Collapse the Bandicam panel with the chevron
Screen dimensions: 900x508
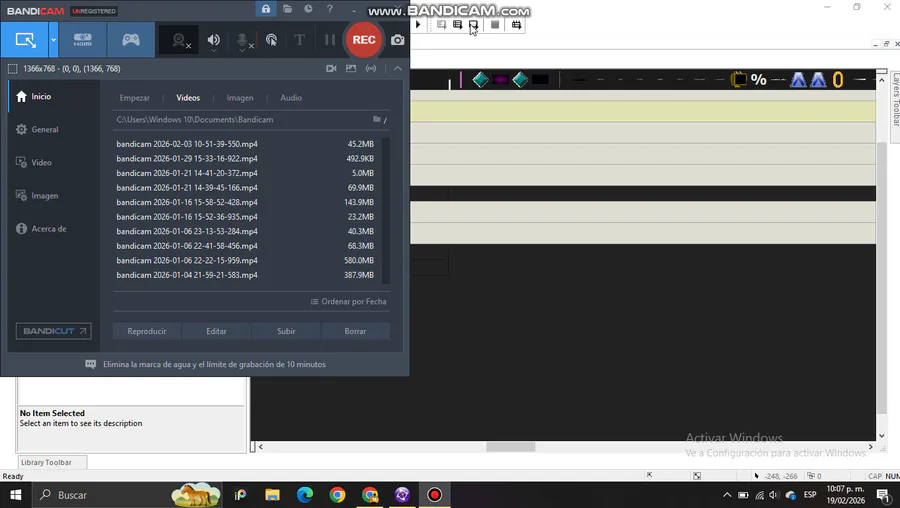coord(397,68)
